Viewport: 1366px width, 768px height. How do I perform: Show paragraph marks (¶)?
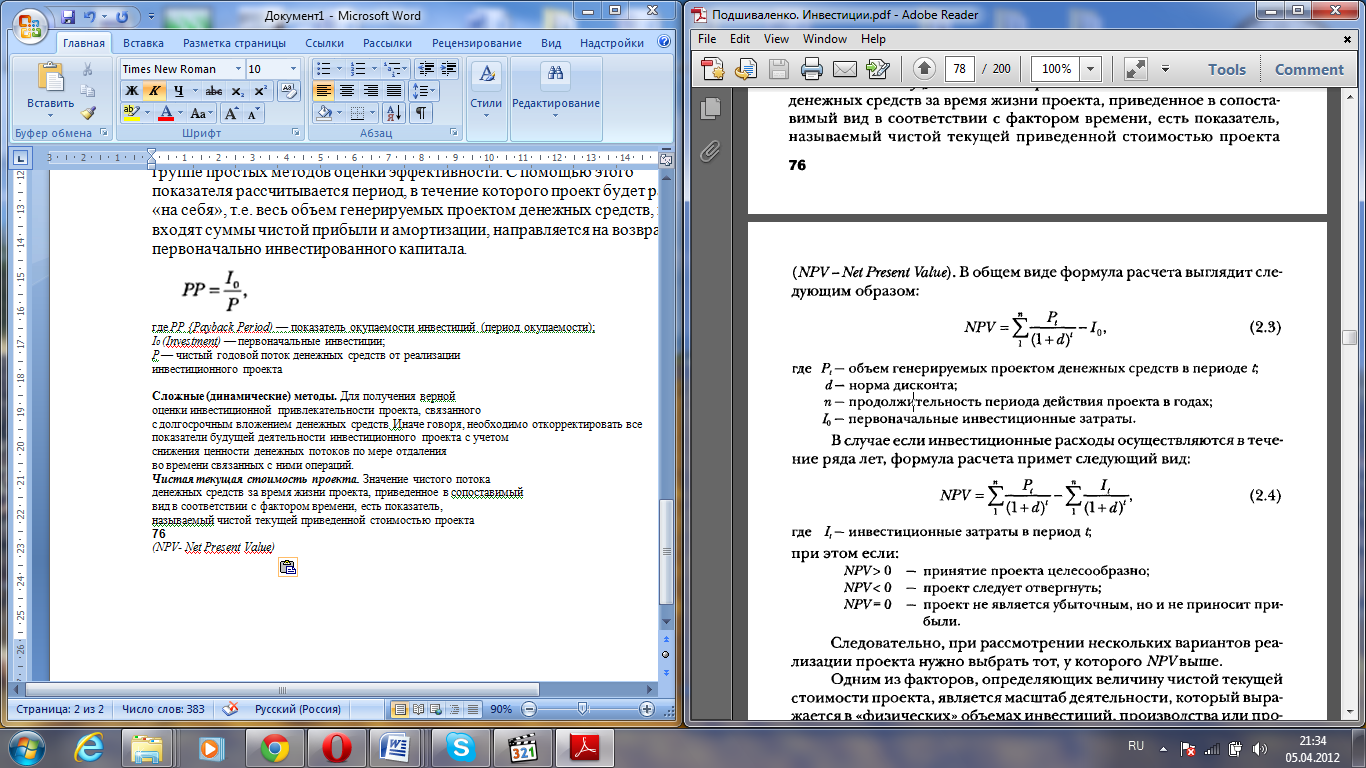click(421, 113)
